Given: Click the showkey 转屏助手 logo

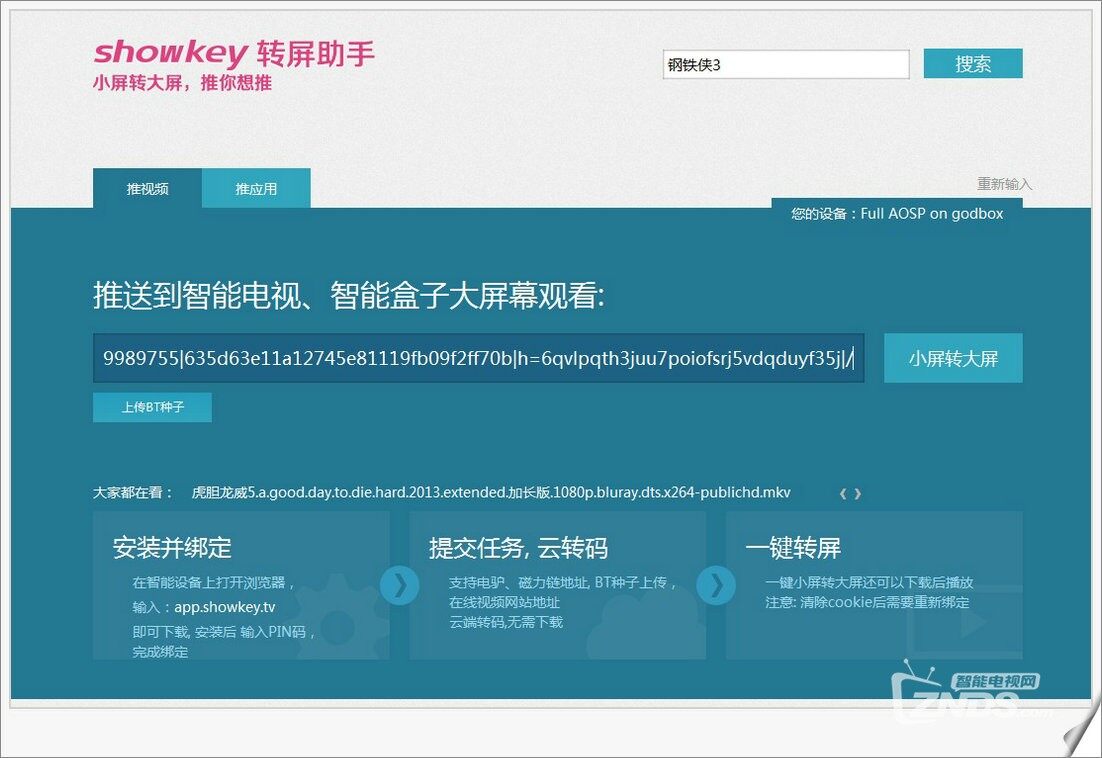Looking at the screenshot, I should (x=234, y=53).
